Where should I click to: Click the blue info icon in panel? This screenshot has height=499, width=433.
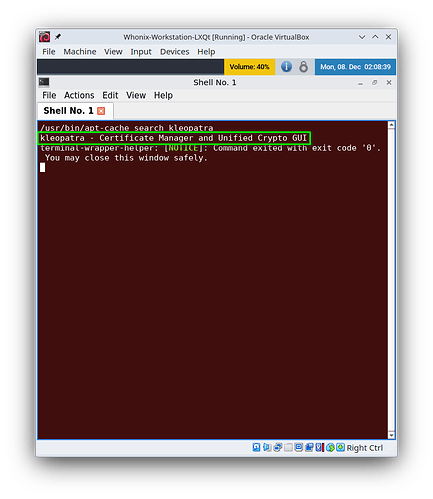pos(286,67)
